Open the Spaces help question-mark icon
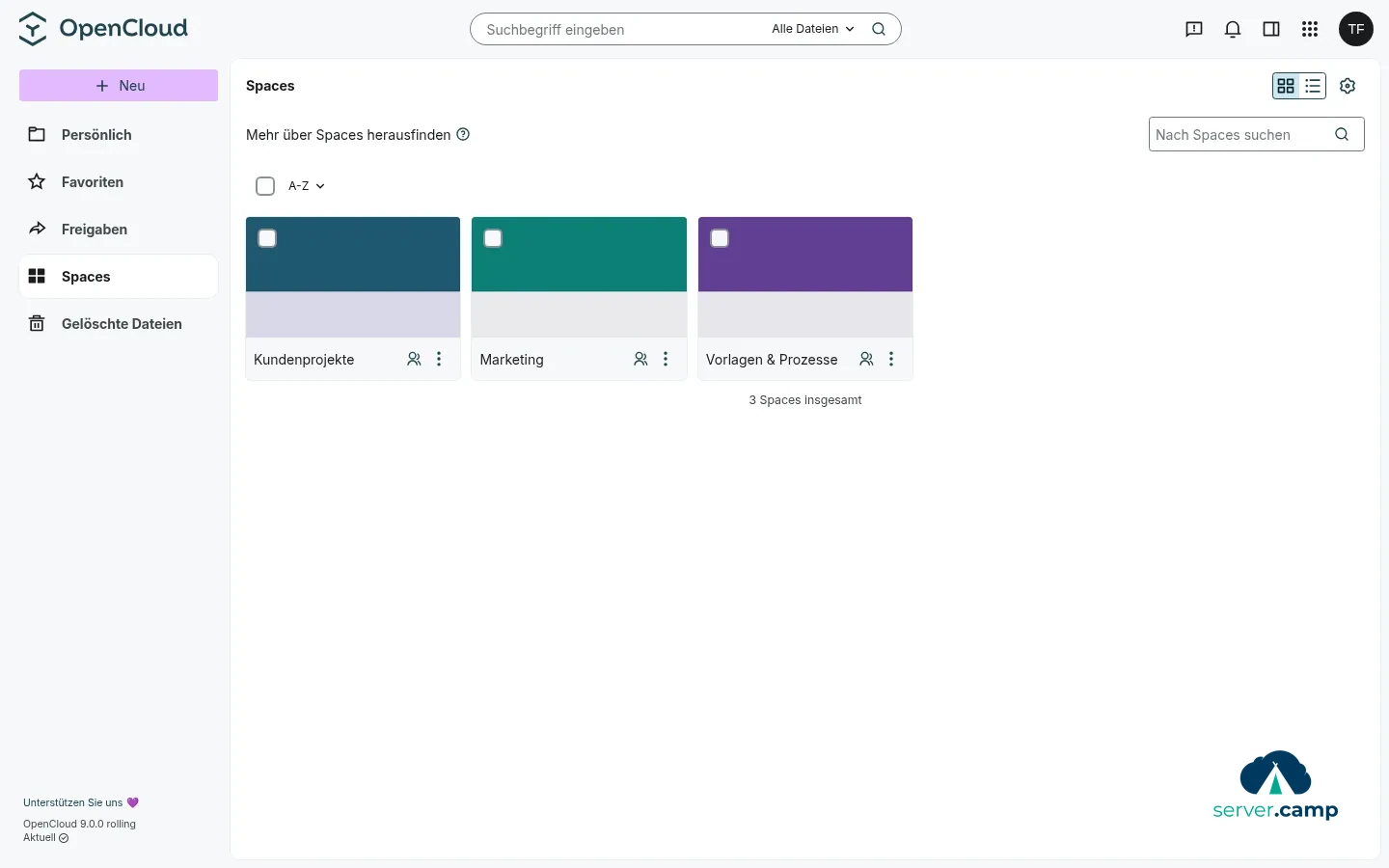The width and height of the screenshot is (1389, 868). tap(463, 134)
